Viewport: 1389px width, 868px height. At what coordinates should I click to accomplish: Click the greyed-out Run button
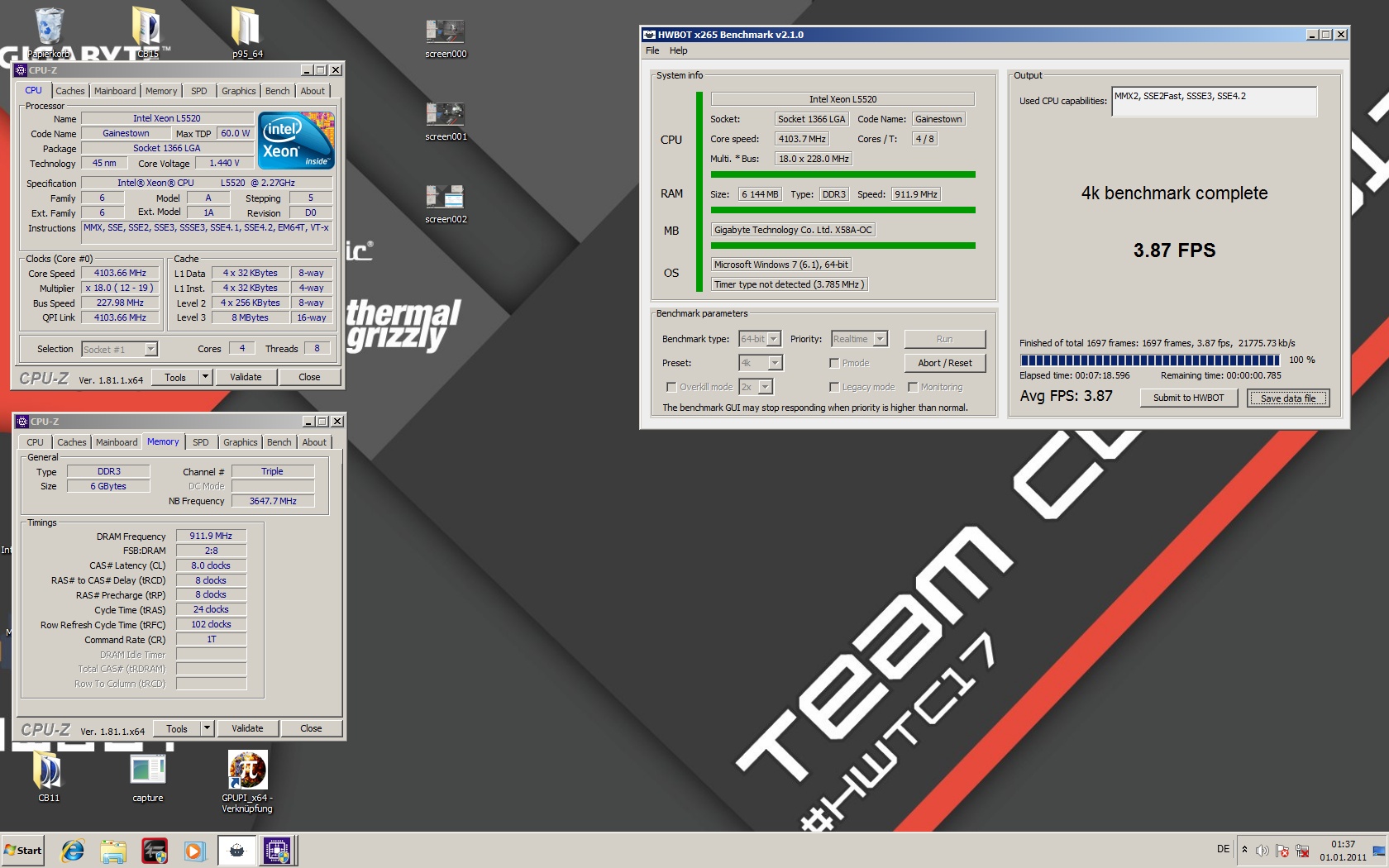coord(945,339)
